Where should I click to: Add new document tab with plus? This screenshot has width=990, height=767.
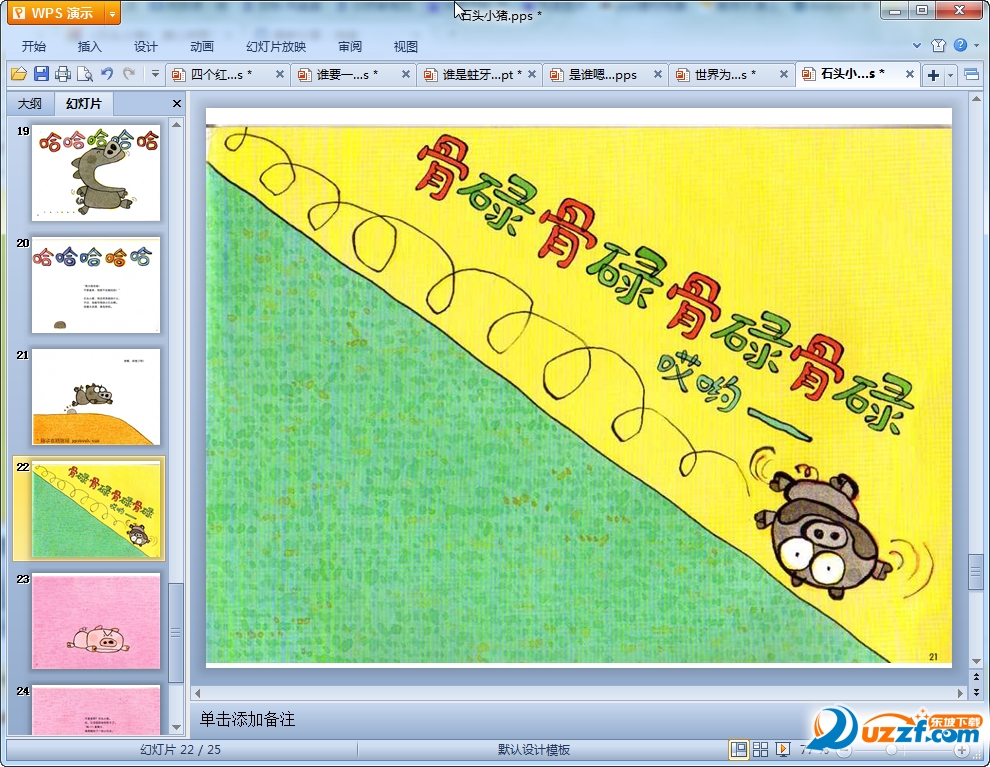[x=933, y=75]
